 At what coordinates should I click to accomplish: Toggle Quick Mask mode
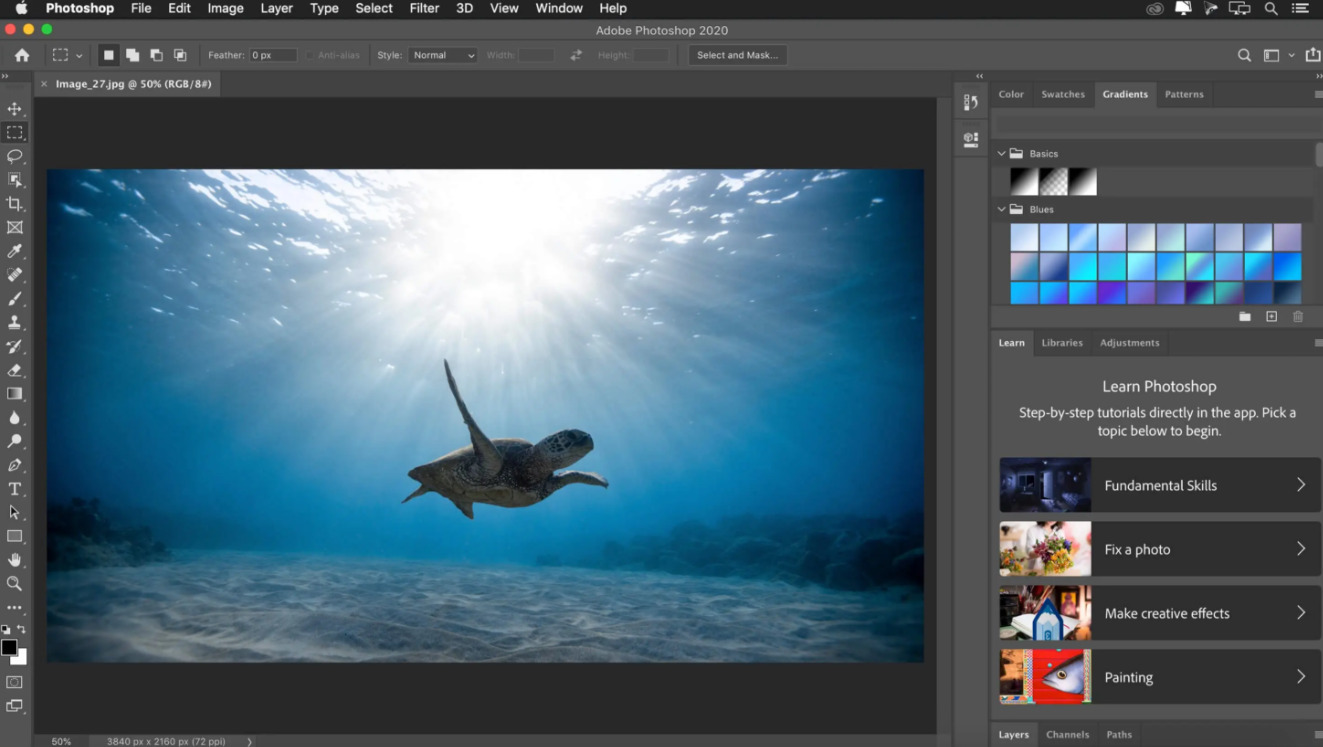coord(14,682)
